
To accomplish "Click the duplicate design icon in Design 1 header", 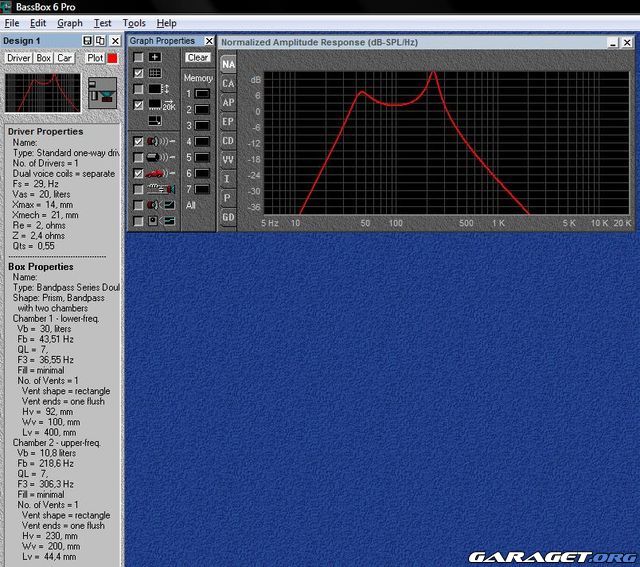I will [x=100, y=41].
